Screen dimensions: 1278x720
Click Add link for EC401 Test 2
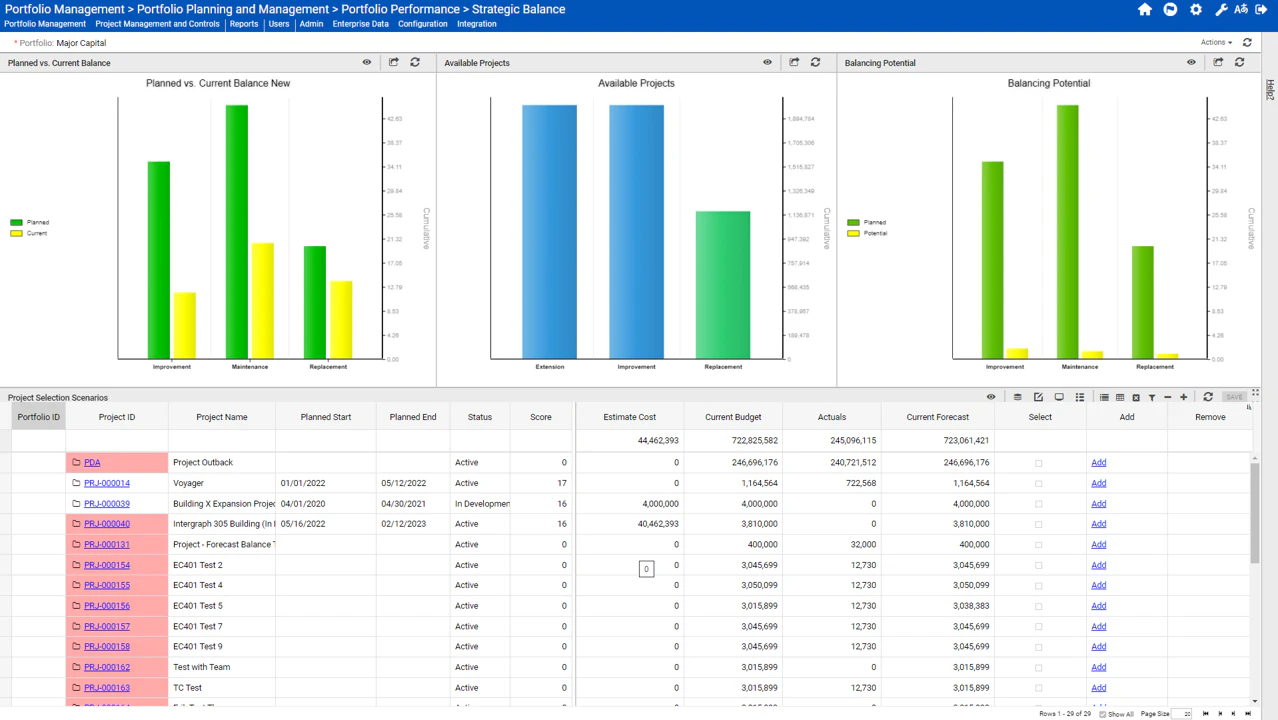pos(1098,564)
